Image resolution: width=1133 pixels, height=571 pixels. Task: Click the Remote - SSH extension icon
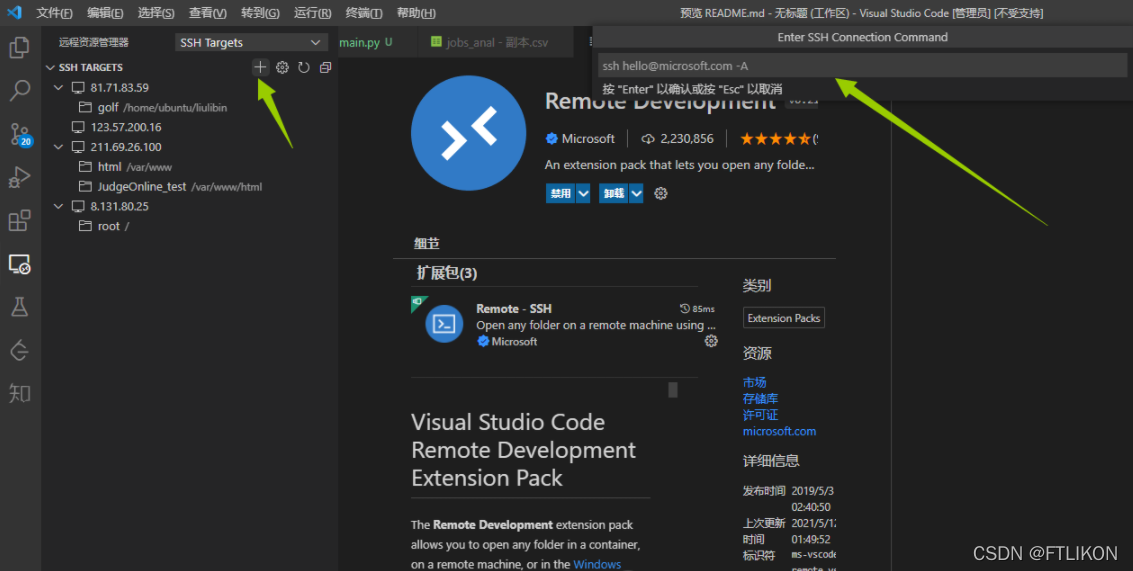coord(444,324)
